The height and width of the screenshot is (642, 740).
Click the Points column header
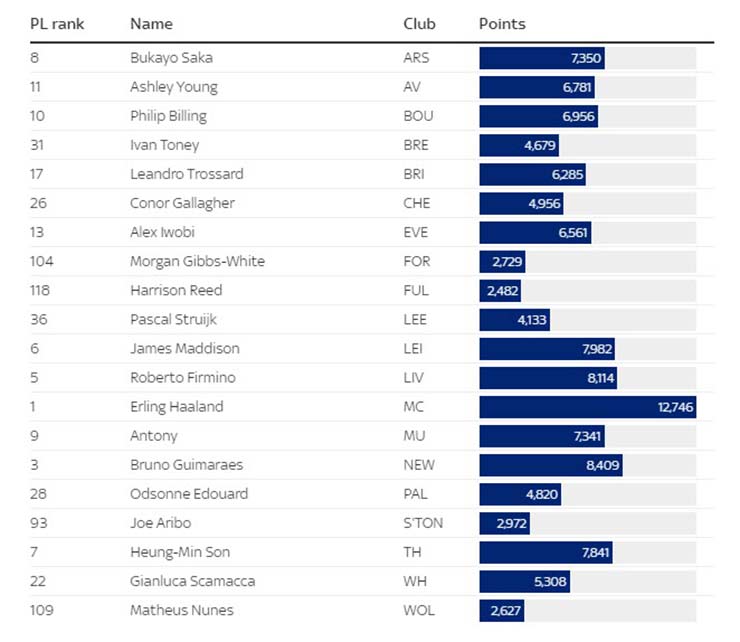coord(502,24)
